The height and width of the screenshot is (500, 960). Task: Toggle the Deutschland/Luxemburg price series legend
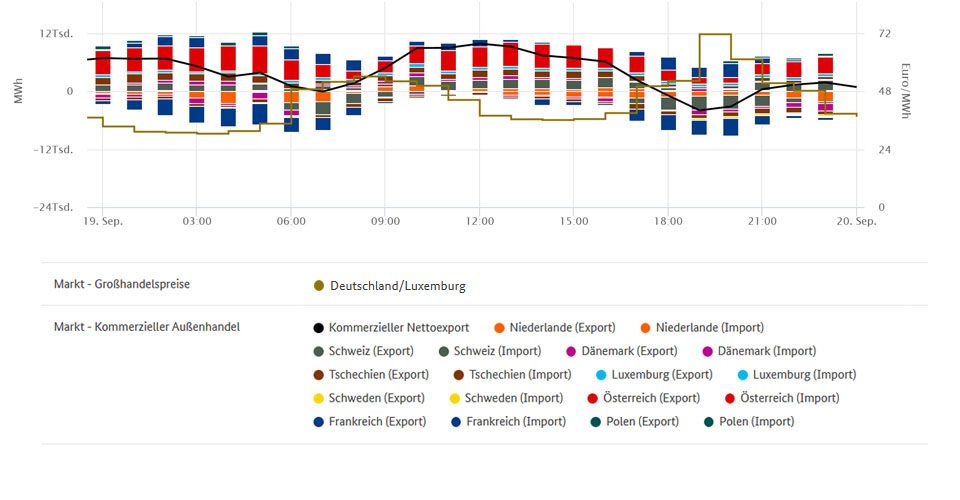click(389, 286)
